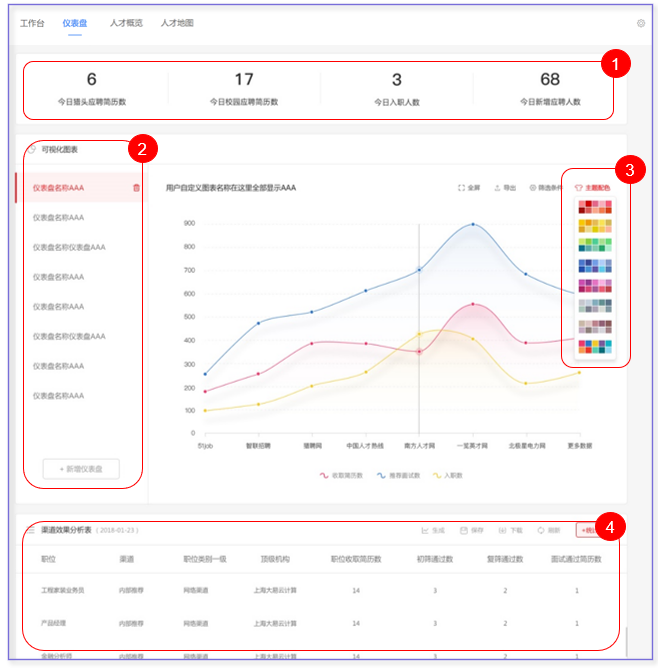The height and width of the screenshot is (670, 658).
Task: Click the 全屏 fullscreen icon
Action: click(461, 188)
